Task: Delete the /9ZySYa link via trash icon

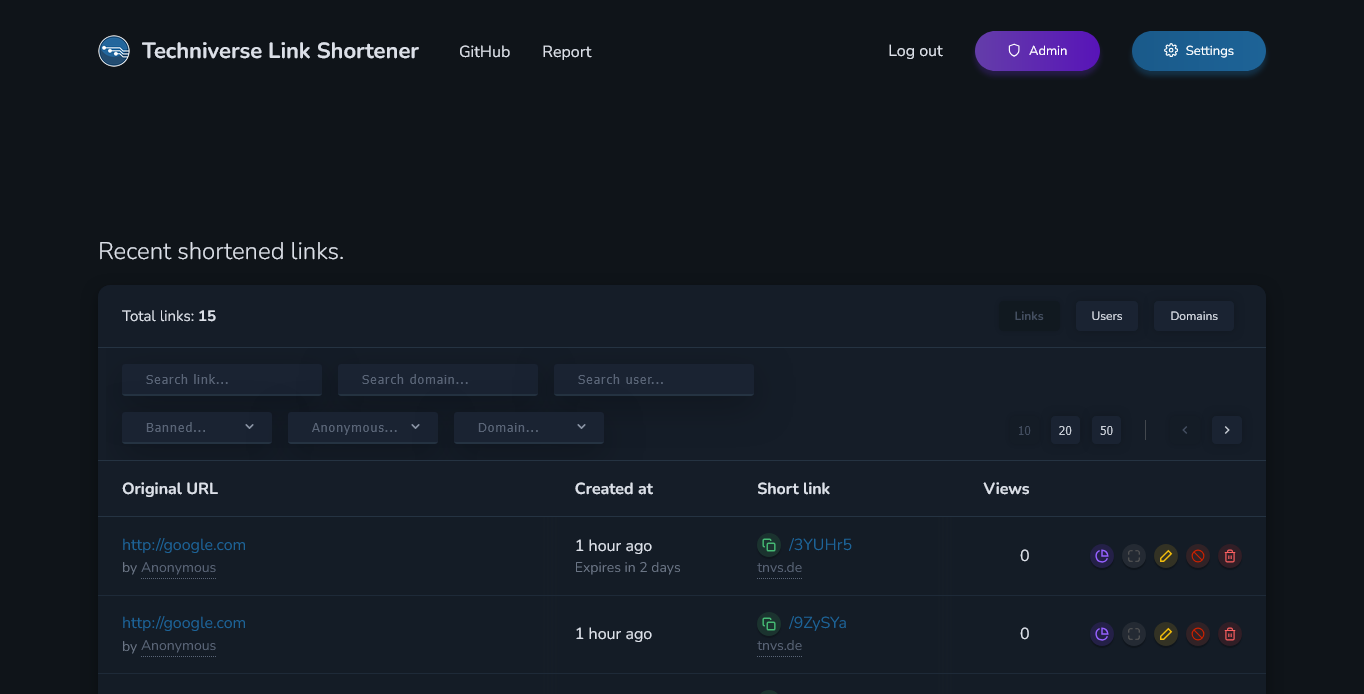Action: coord(1230,634)
